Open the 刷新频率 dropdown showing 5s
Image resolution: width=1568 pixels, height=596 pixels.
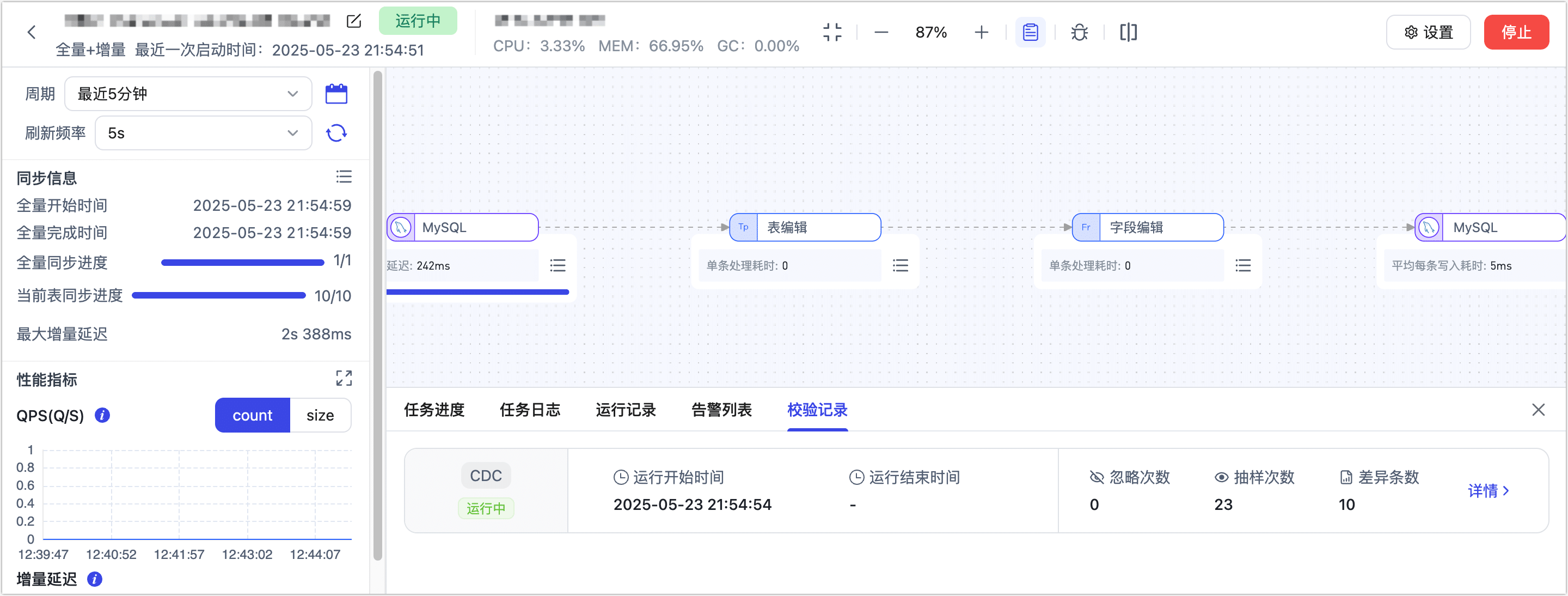click(x=203, y=133)
